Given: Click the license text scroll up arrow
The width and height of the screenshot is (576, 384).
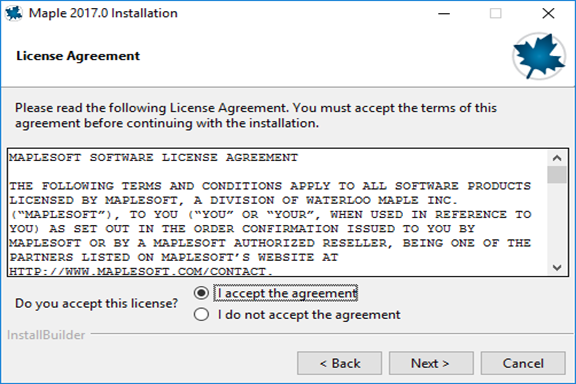Looking at the screenshot, I should tap(557, 158).
